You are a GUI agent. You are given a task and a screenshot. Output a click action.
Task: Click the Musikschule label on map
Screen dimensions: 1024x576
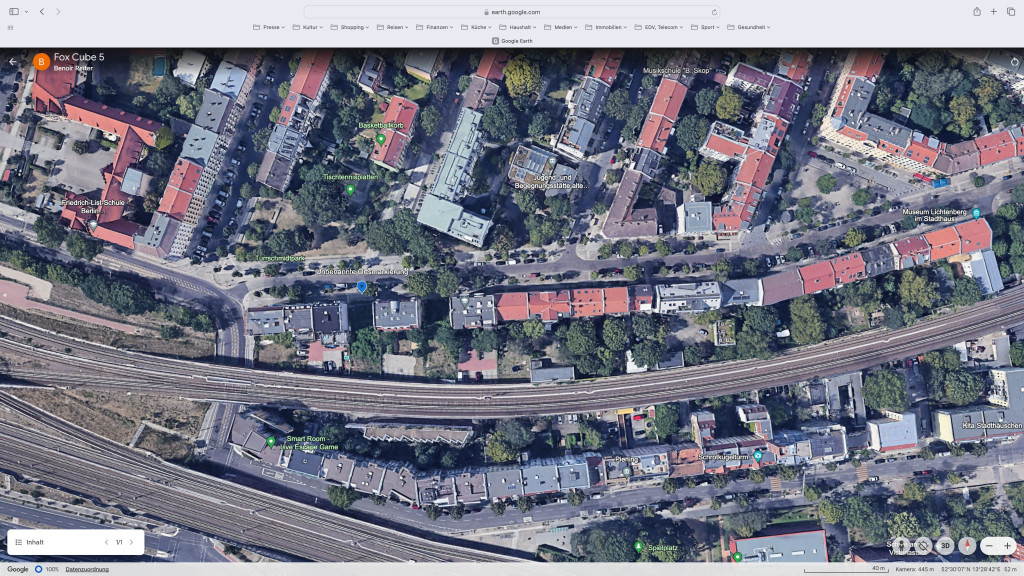[x=677, y=71]
